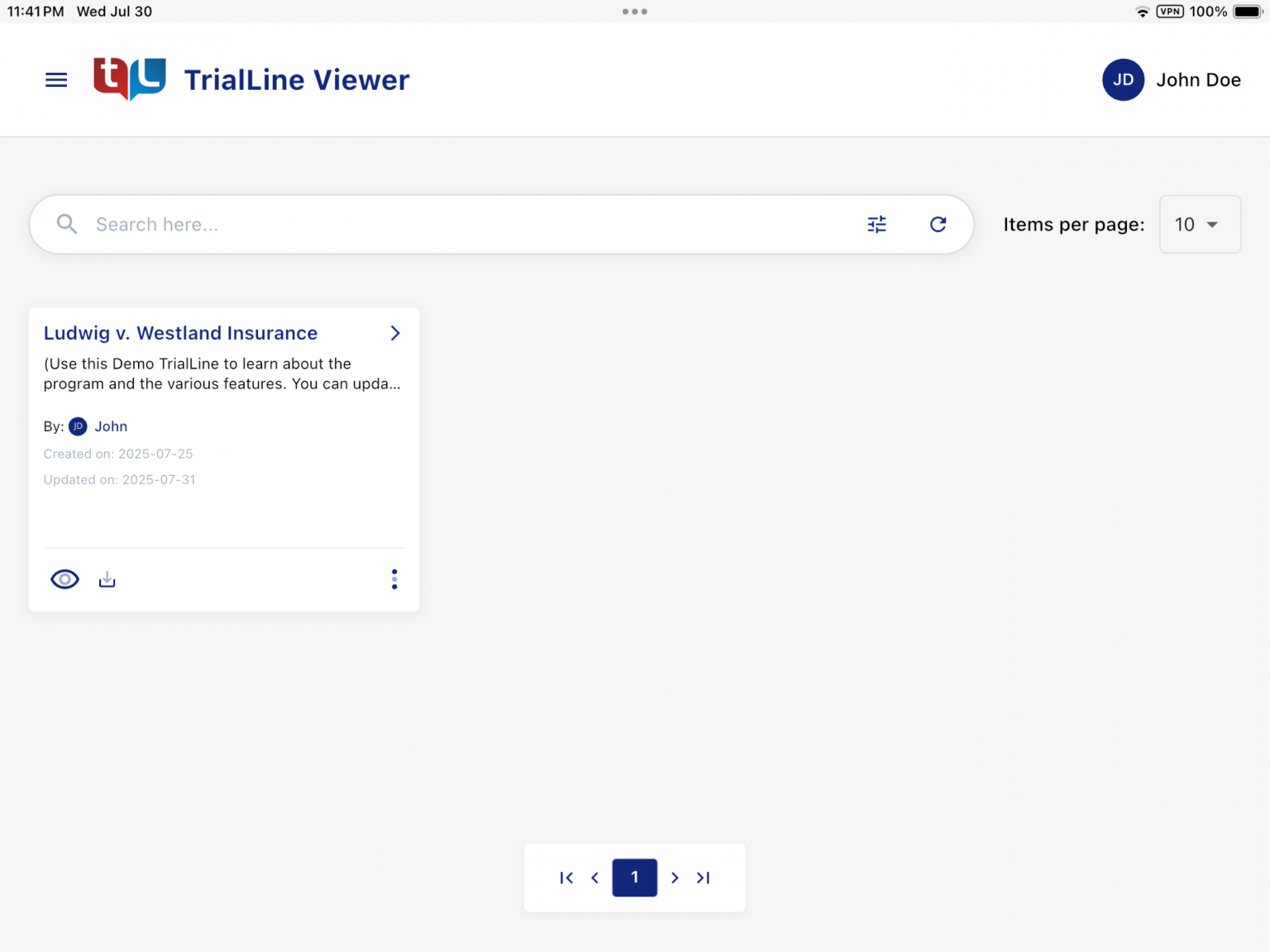Expand the Ludwig v. Westland Insurance card chevron

(x=394, y=333)
